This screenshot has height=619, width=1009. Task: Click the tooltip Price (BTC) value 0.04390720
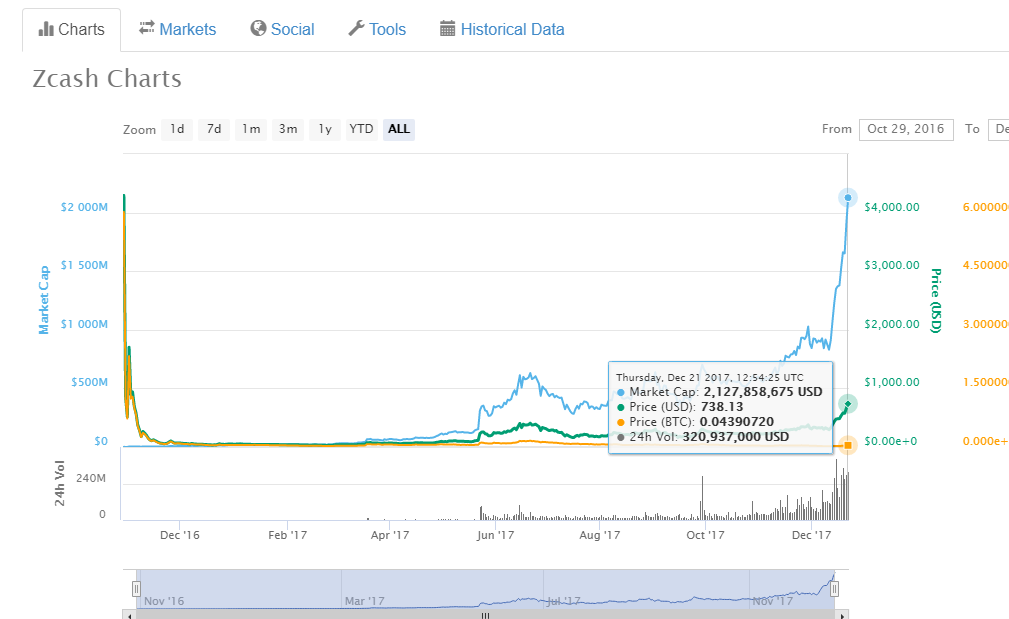pyautogui.click(x=737, y=422)
